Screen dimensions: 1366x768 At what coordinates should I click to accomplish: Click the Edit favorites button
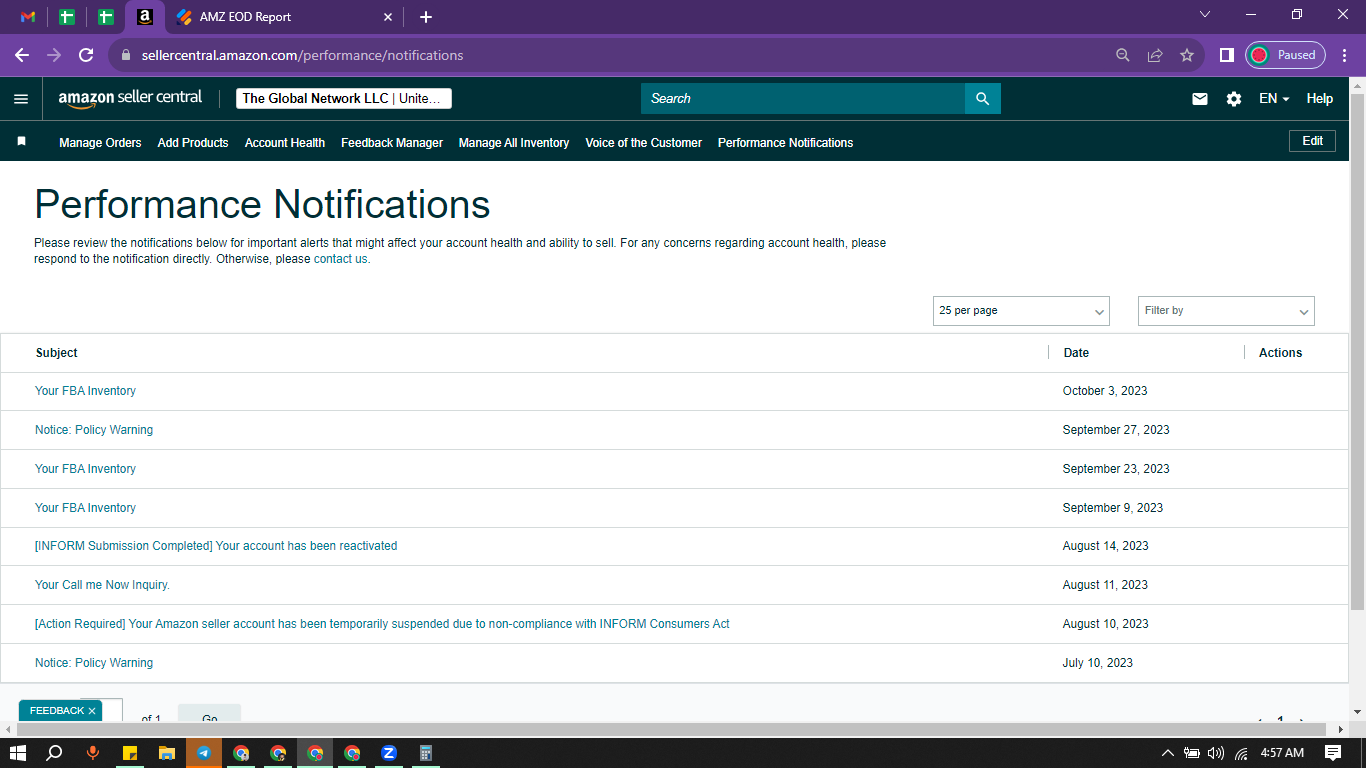[x=1313, y=141]
